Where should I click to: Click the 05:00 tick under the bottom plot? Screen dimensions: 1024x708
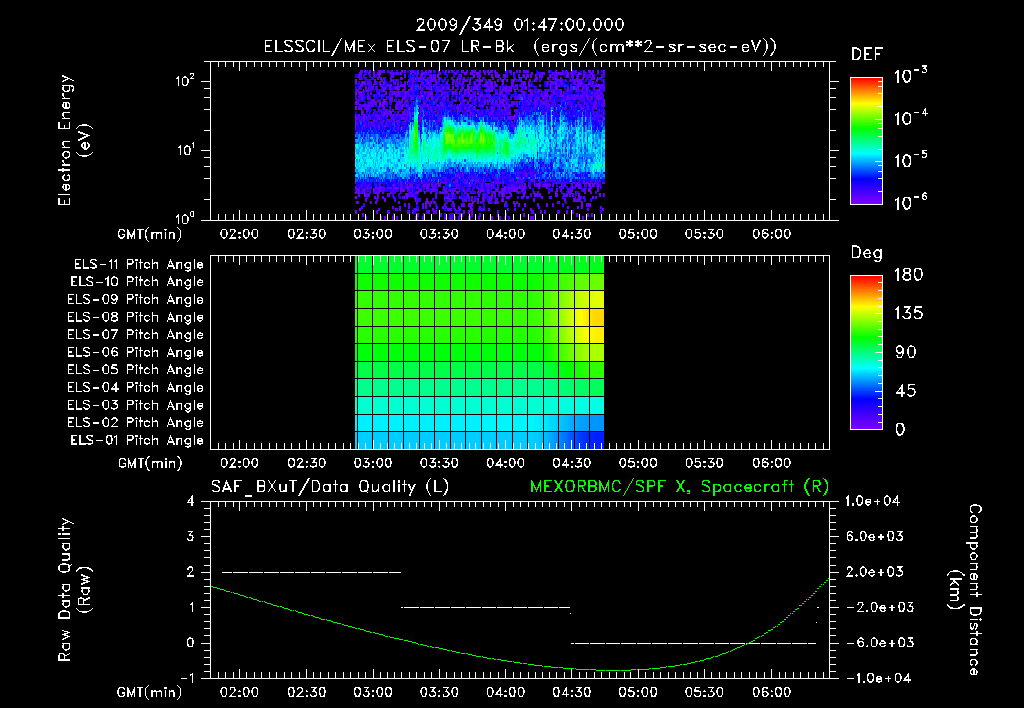pyautogui.click(x=638, y=692)
